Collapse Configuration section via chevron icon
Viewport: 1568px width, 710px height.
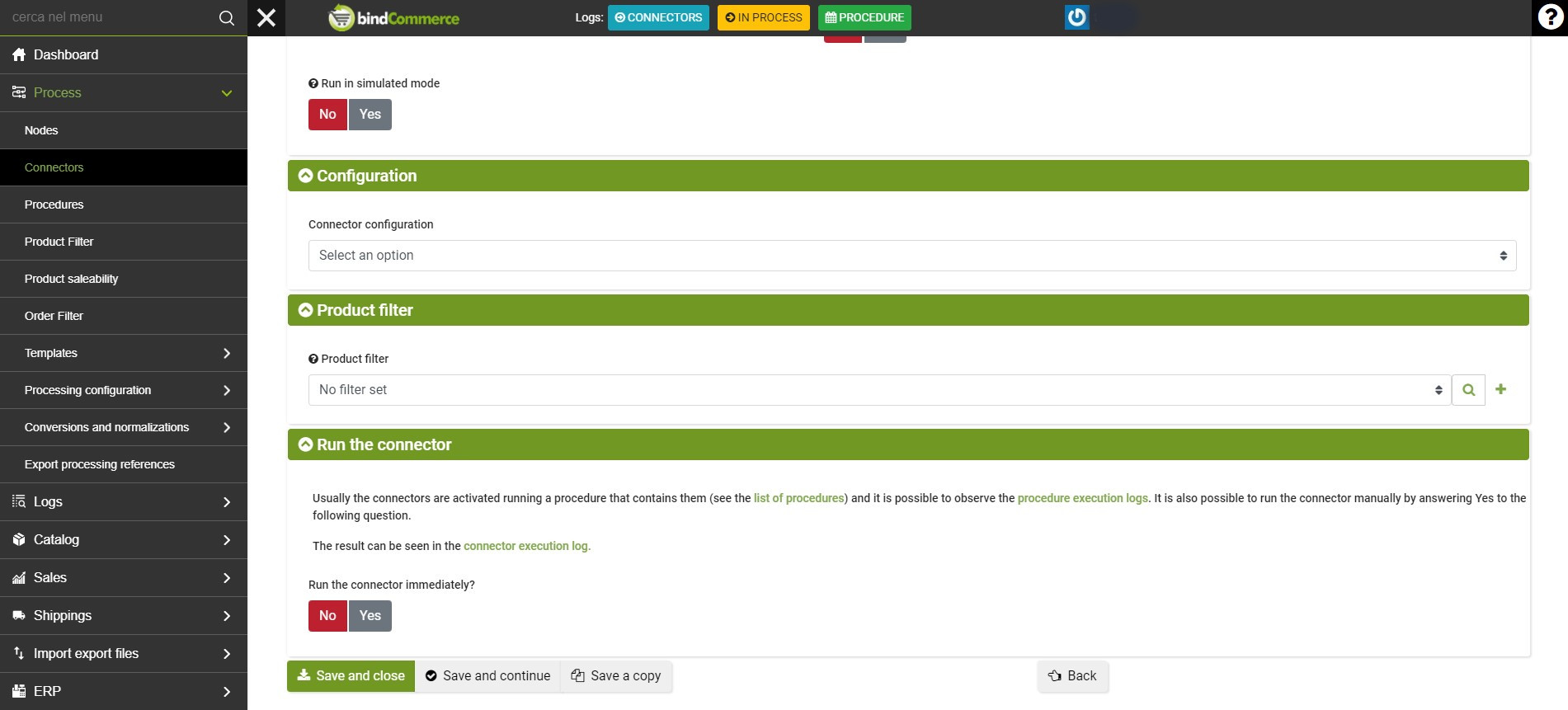click(305, 176)
